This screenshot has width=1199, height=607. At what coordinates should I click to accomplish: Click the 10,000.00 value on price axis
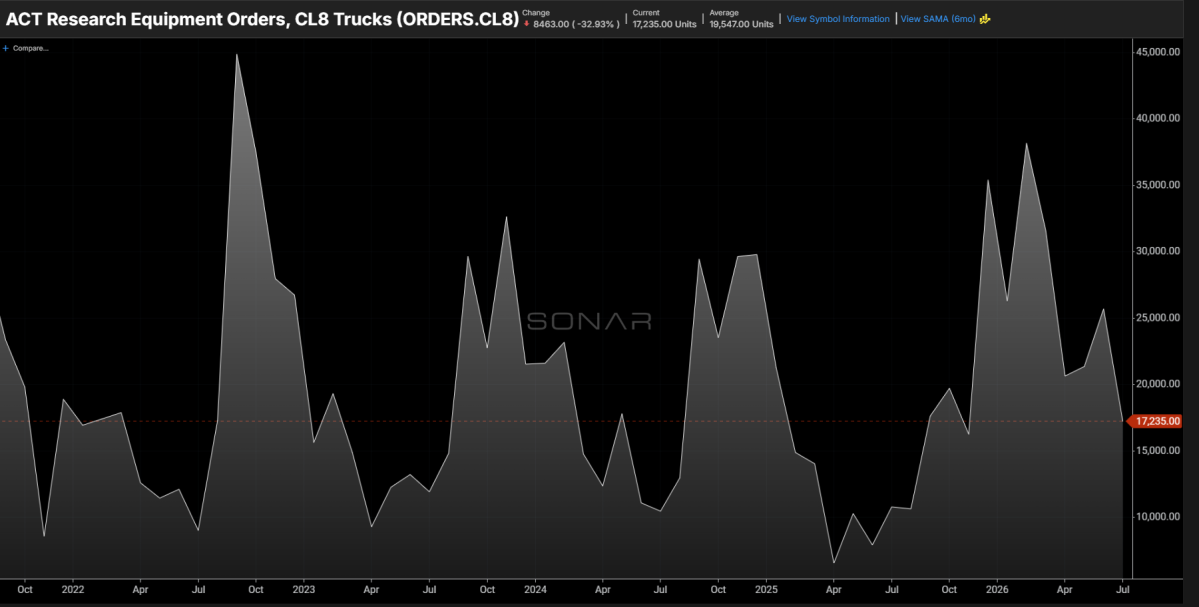coord(1158,517)
